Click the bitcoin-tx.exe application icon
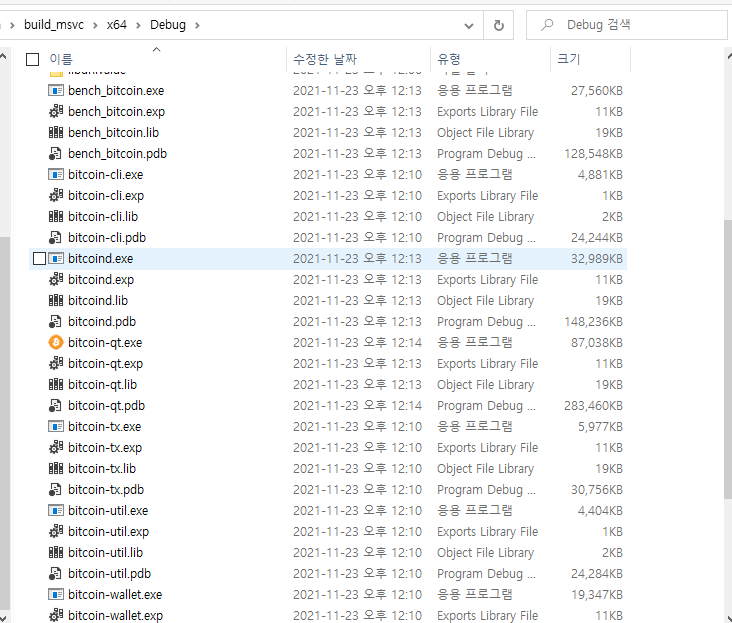Screen dimensions: 732x623 point(56,426)
